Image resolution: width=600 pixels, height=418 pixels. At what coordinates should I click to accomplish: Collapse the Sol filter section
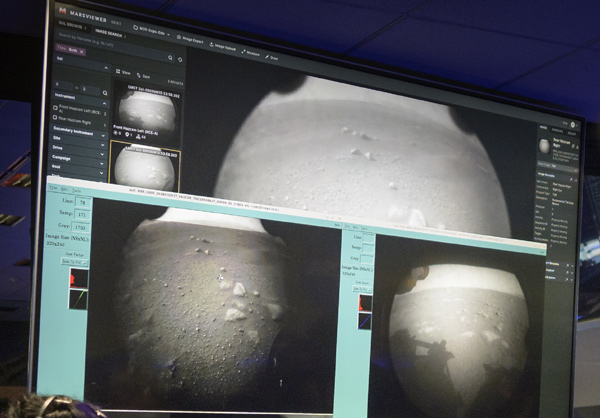(104, 68)
